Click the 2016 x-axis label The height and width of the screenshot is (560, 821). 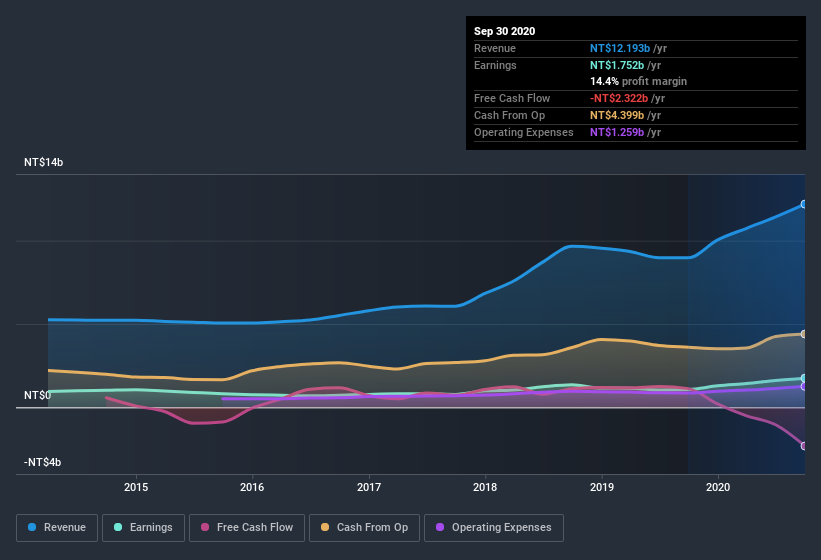tap(252, 487)
